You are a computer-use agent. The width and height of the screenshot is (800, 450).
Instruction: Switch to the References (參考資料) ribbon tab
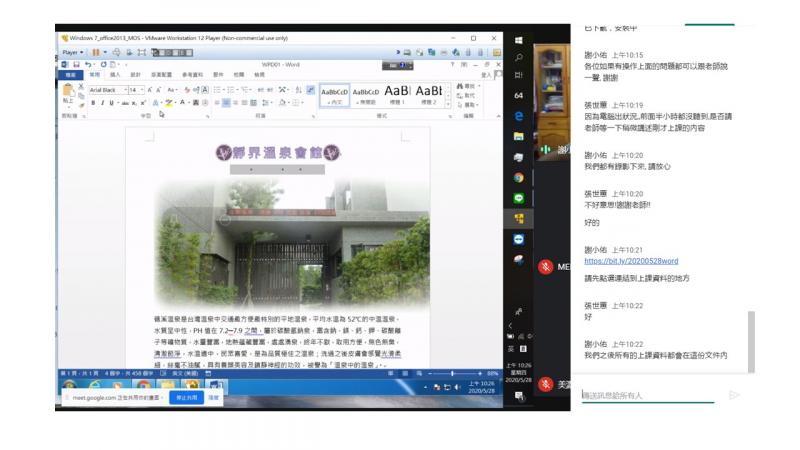tap(192, 75)
